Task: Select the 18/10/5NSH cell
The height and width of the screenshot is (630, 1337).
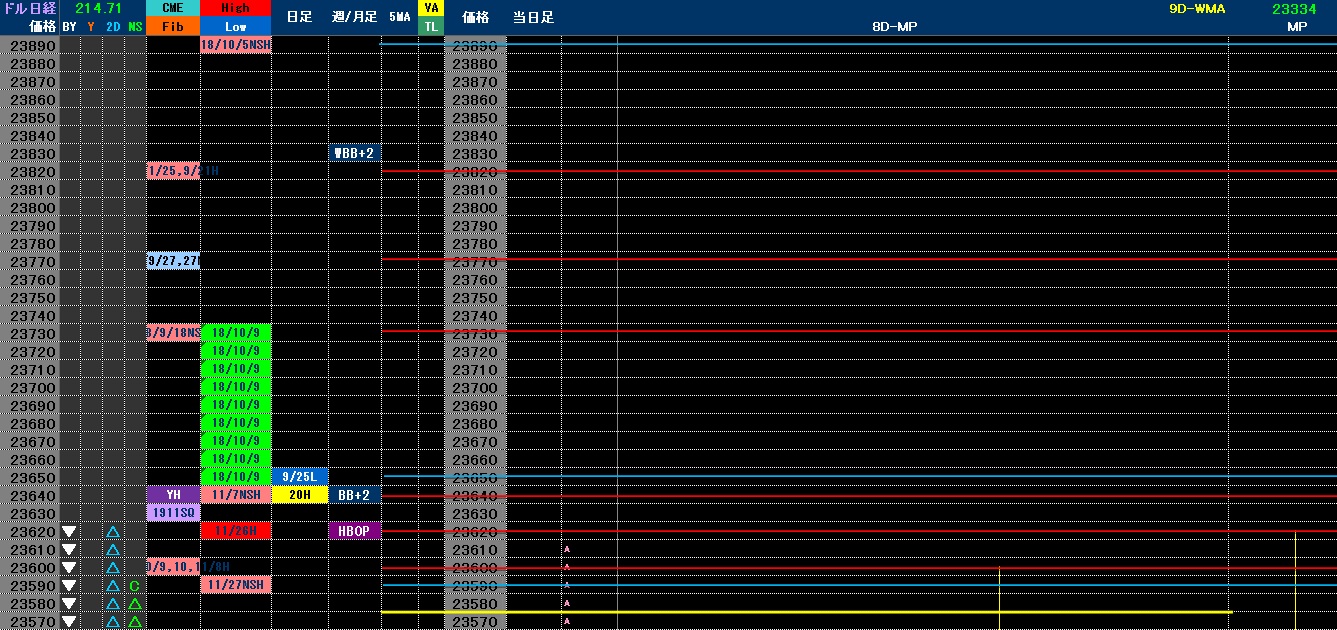Action: tap(236, 45)
